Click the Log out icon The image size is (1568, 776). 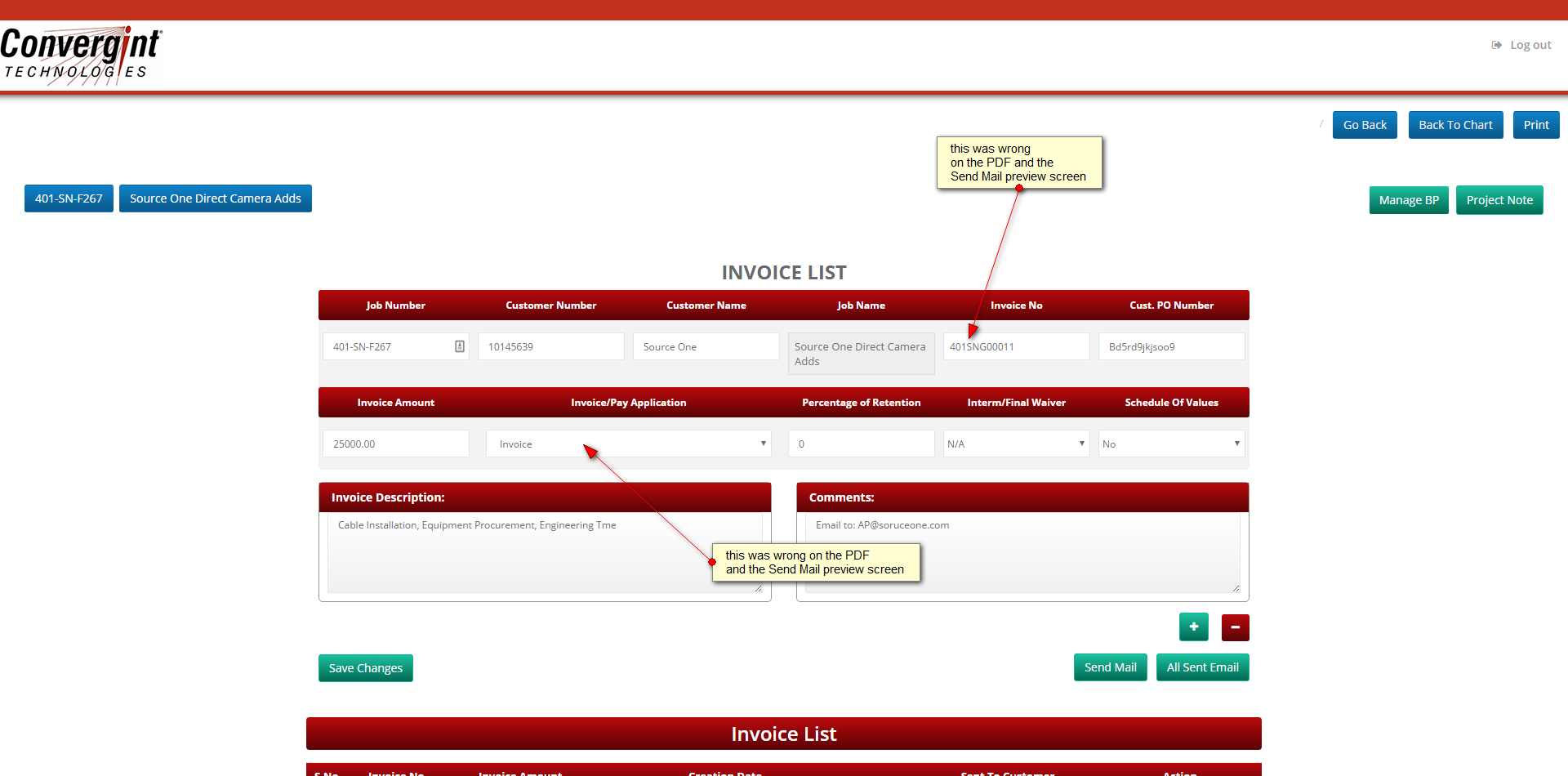click(1497, 45)
